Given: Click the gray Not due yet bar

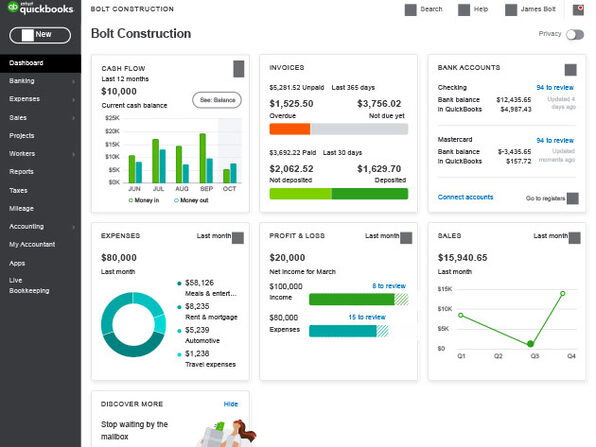Looking at the screenshot, I should point(359,129).
